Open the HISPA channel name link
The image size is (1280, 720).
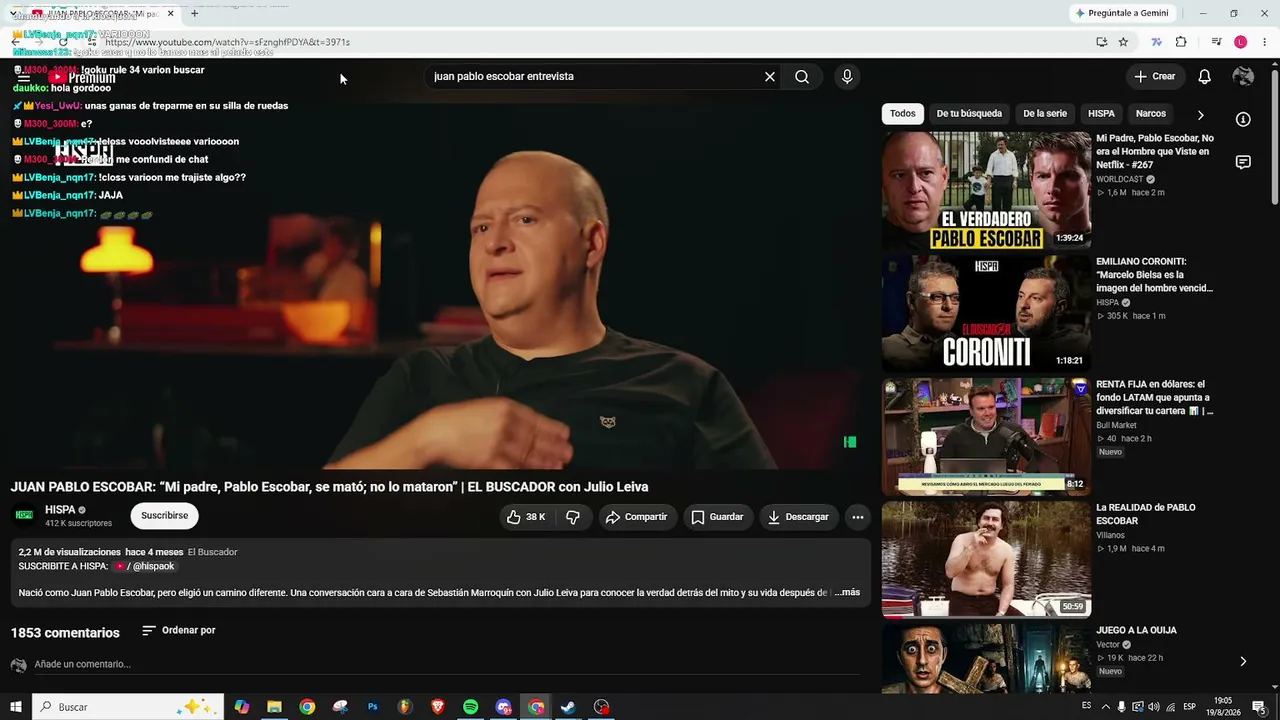click(x=60, y=510)
